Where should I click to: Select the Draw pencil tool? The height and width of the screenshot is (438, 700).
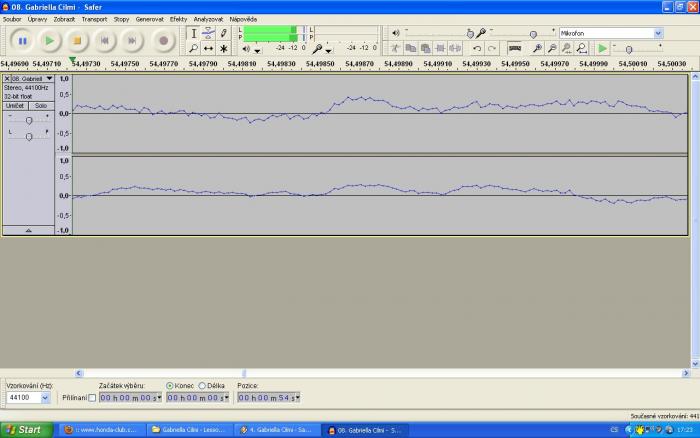point(223,33)
